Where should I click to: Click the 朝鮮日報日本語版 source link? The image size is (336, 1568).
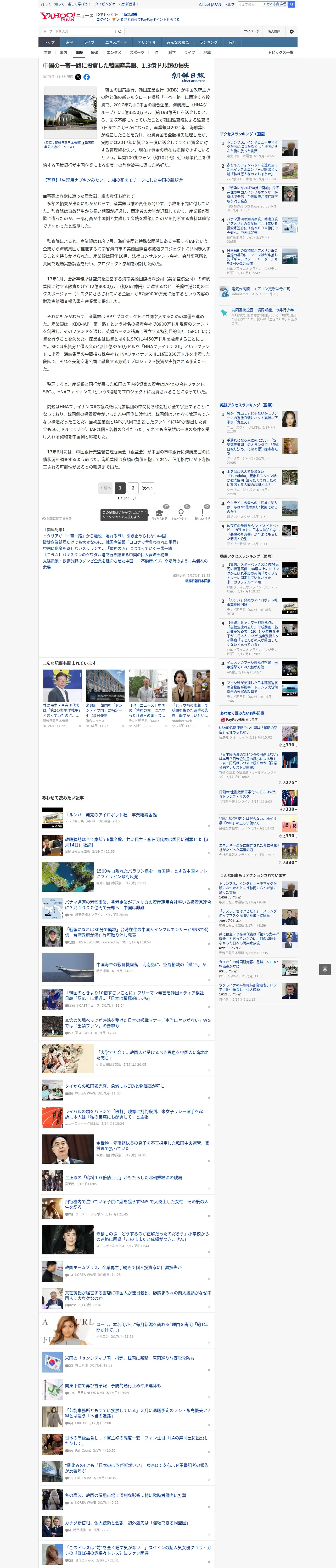[198, 581]
